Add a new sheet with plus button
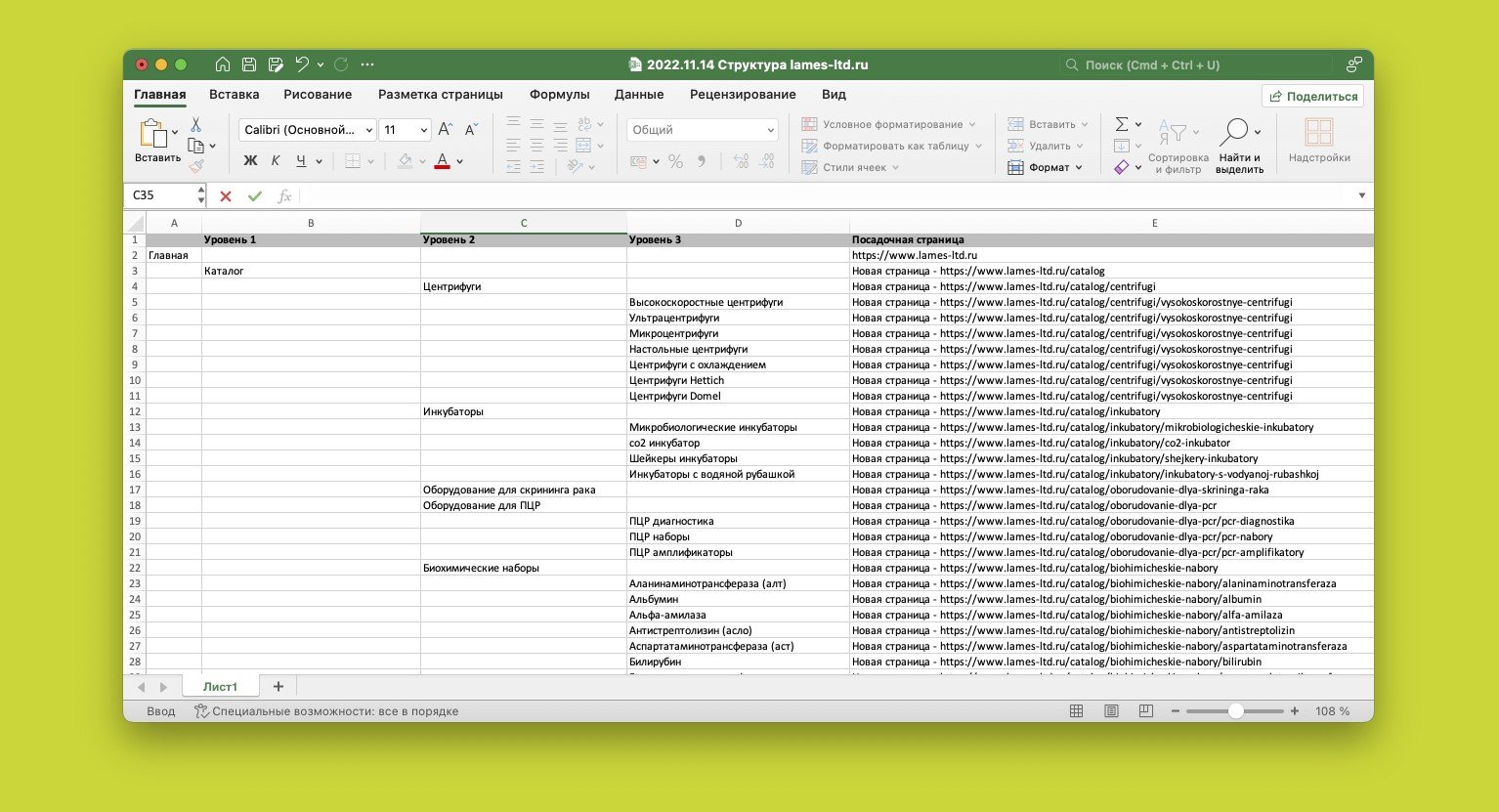Screen dimensions: 1499x812 (278, 687)
